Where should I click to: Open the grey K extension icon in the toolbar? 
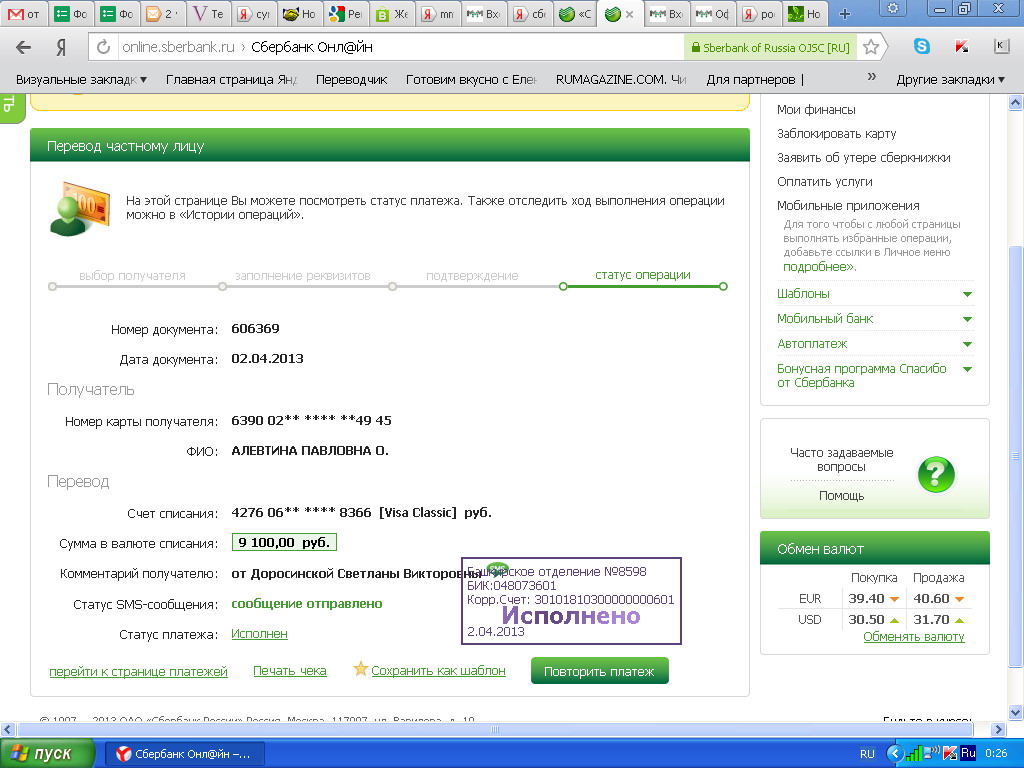pos(1001,45)
